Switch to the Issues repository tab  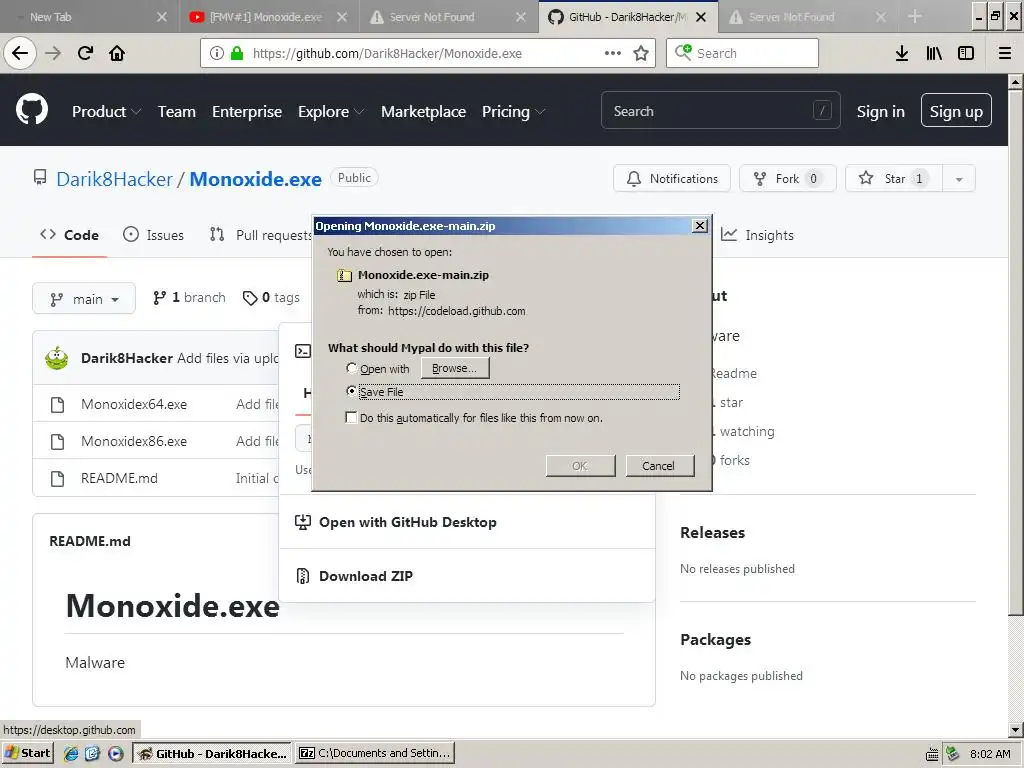[x=153, y=235]
